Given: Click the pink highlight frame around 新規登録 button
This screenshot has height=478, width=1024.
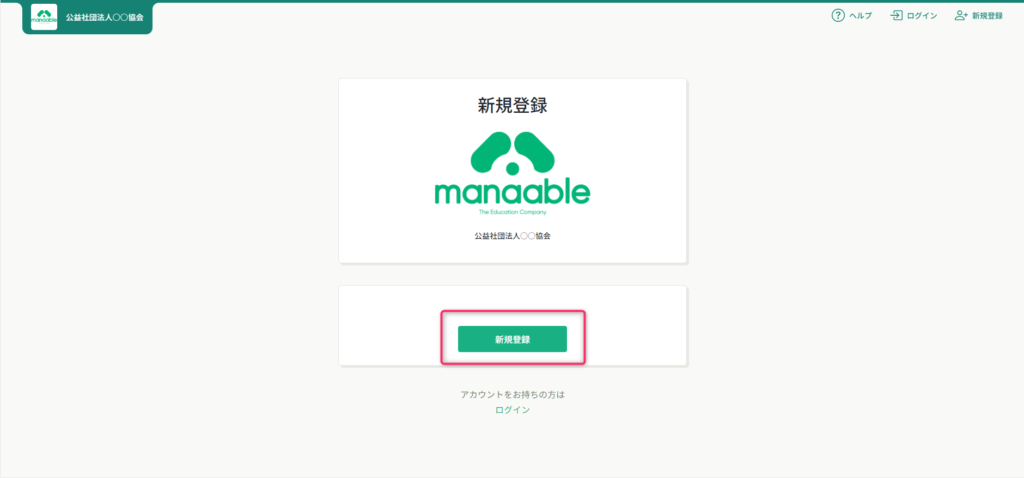Looking at the screenshot, I should tap(513, 313).
